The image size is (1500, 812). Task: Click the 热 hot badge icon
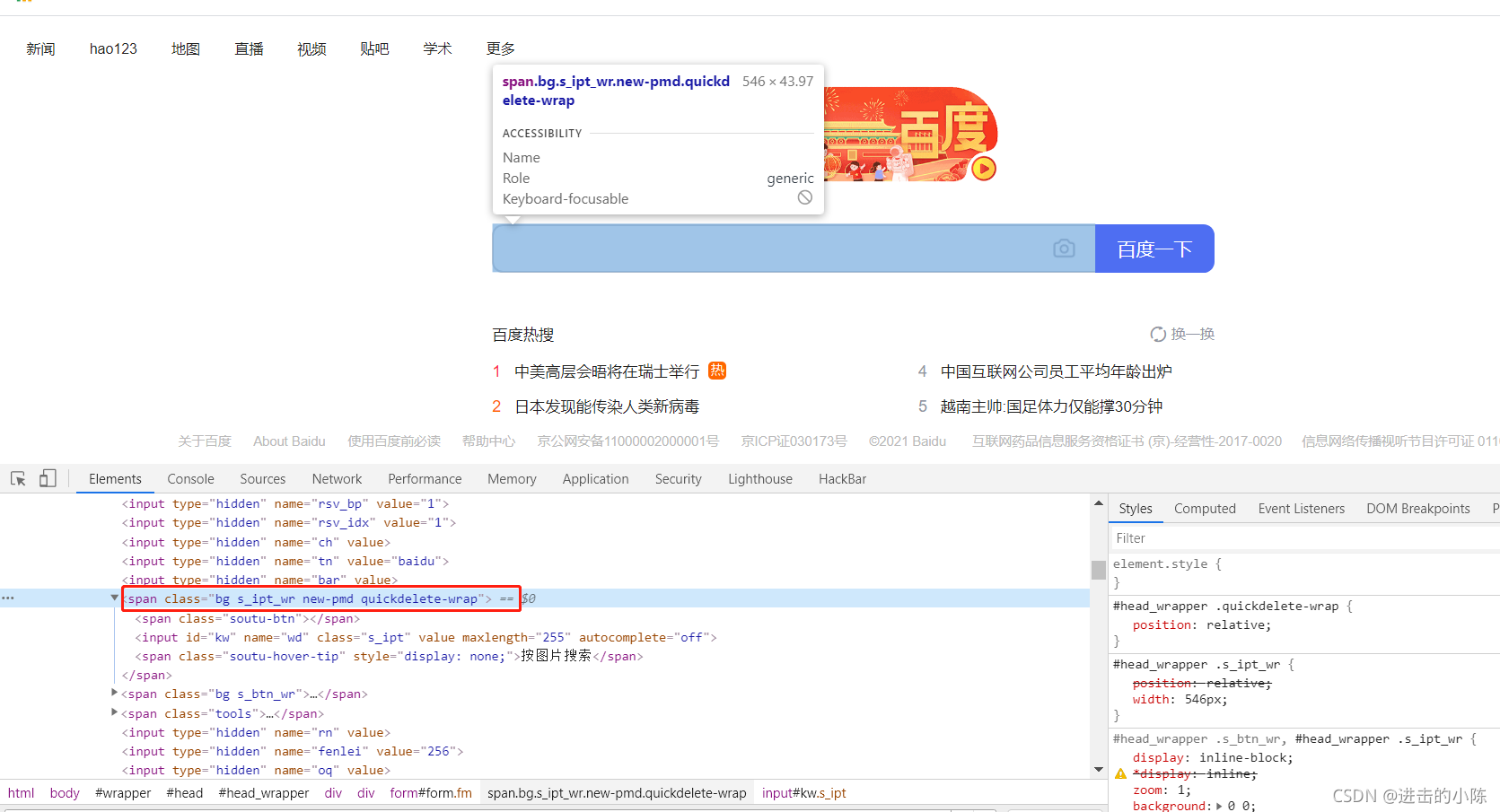click(x=717, y=371)
